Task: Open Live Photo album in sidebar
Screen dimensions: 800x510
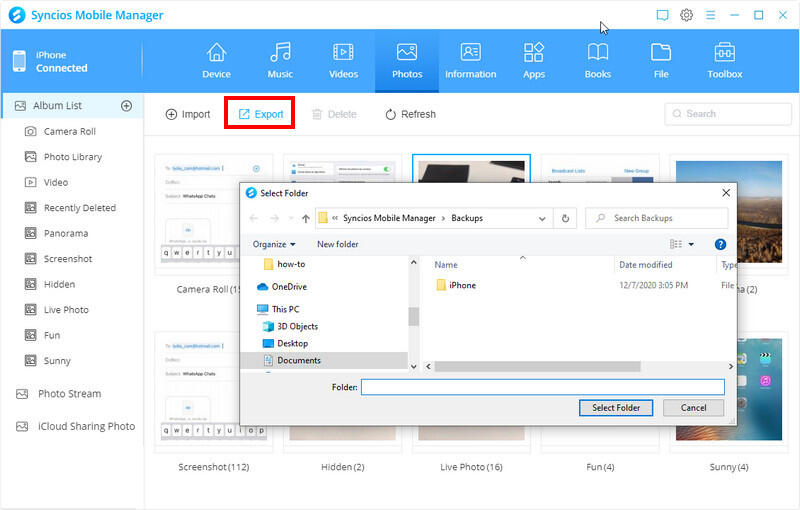Action: coord(66,310)
